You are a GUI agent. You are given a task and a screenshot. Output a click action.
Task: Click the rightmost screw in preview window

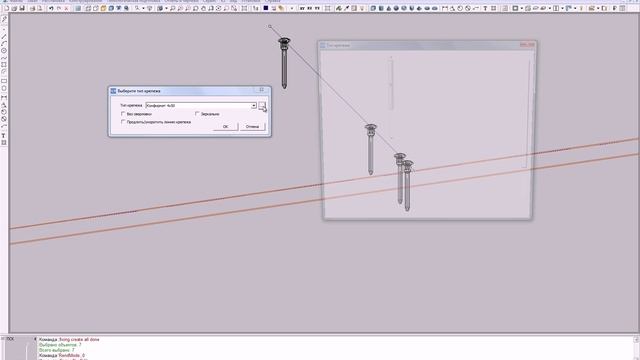tap(407, 186)
